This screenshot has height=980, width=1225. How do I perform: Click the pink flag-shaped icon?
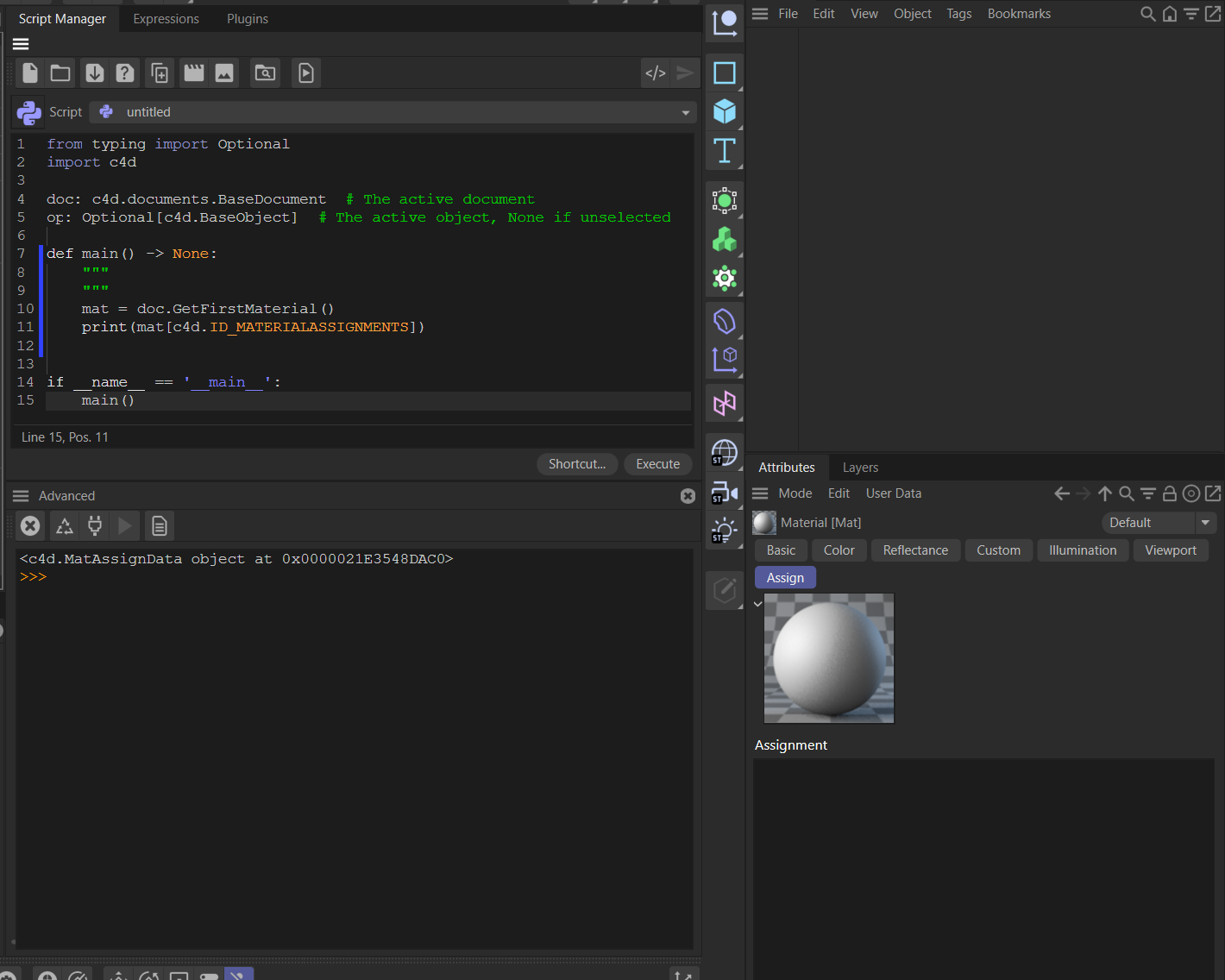[x=725, y=403]
